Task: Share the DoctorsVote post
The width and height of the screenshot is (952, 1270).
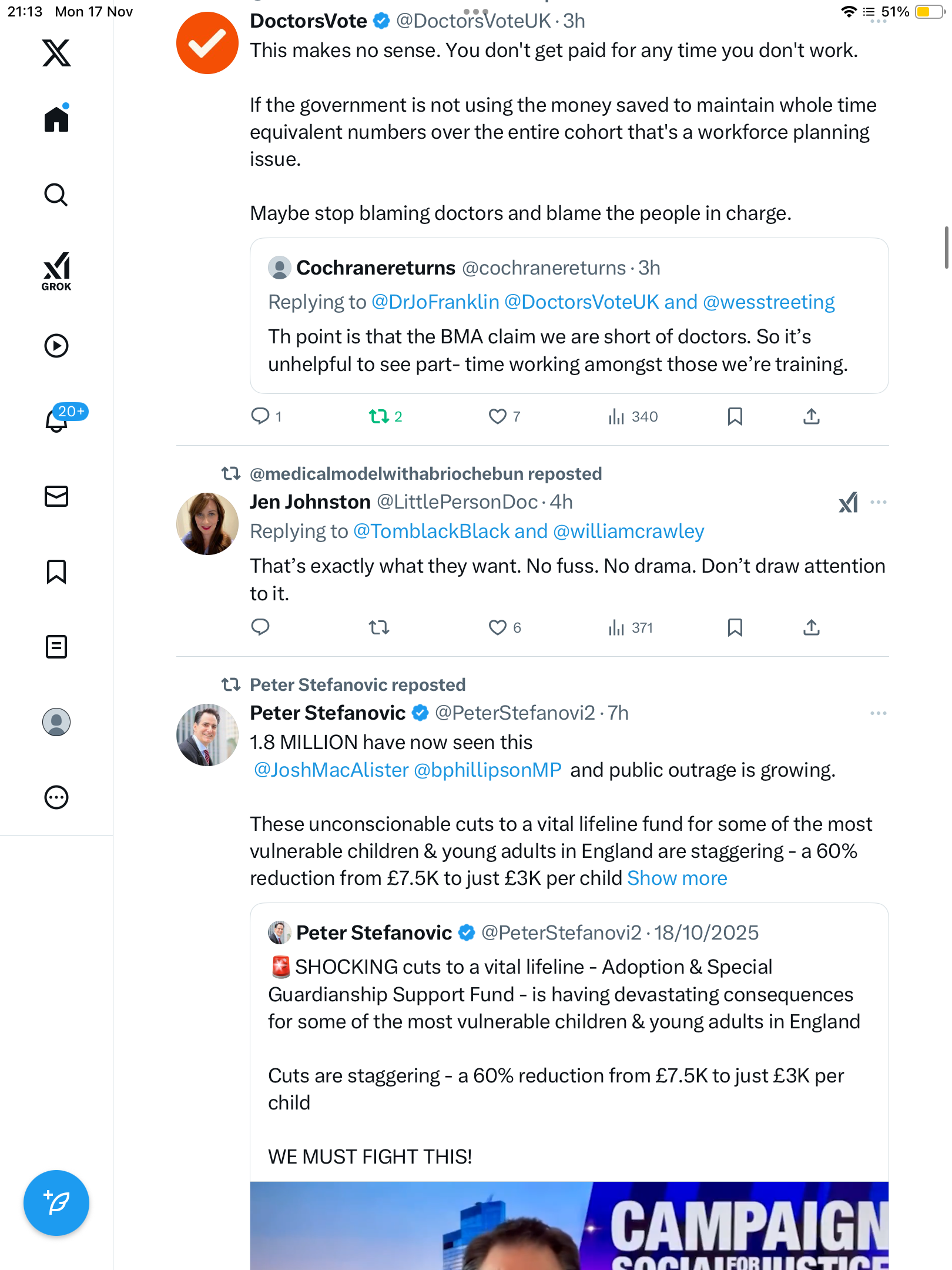Action: coord(812,417)
